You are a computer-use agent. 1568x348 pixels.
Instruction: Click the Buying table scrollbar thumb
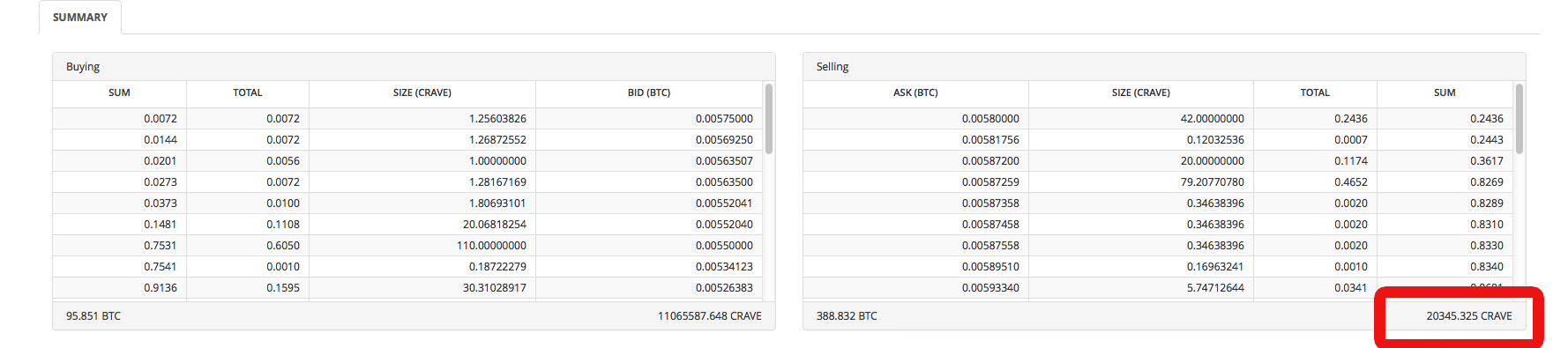point(769,119)
